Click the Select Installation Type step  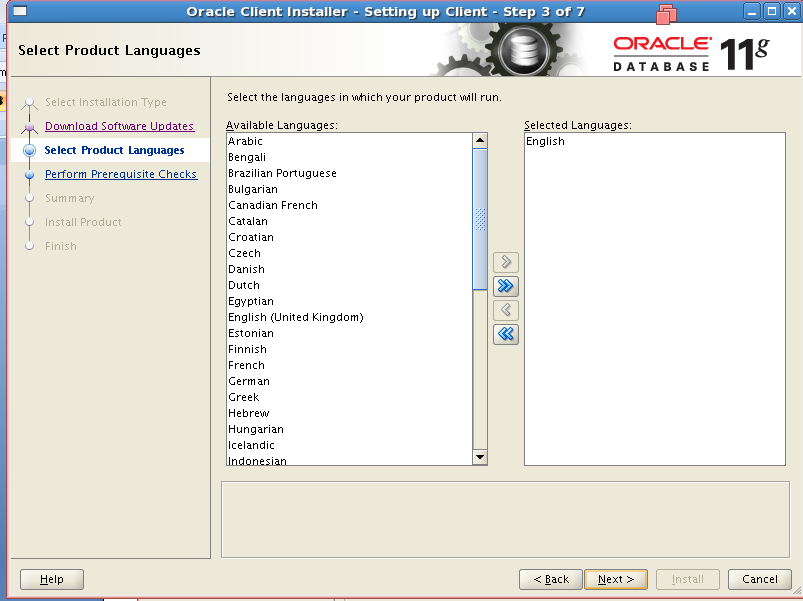105,102
